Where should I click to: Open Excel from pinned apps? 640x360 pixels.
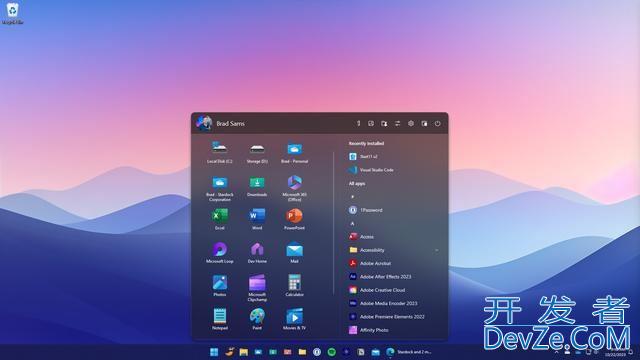220,219
